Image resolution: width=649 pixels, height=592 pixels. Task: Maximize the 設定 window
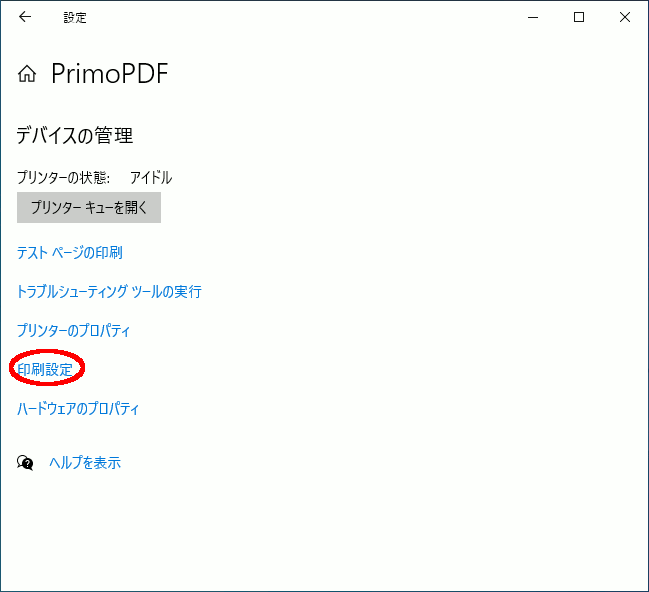coord(579,17)
